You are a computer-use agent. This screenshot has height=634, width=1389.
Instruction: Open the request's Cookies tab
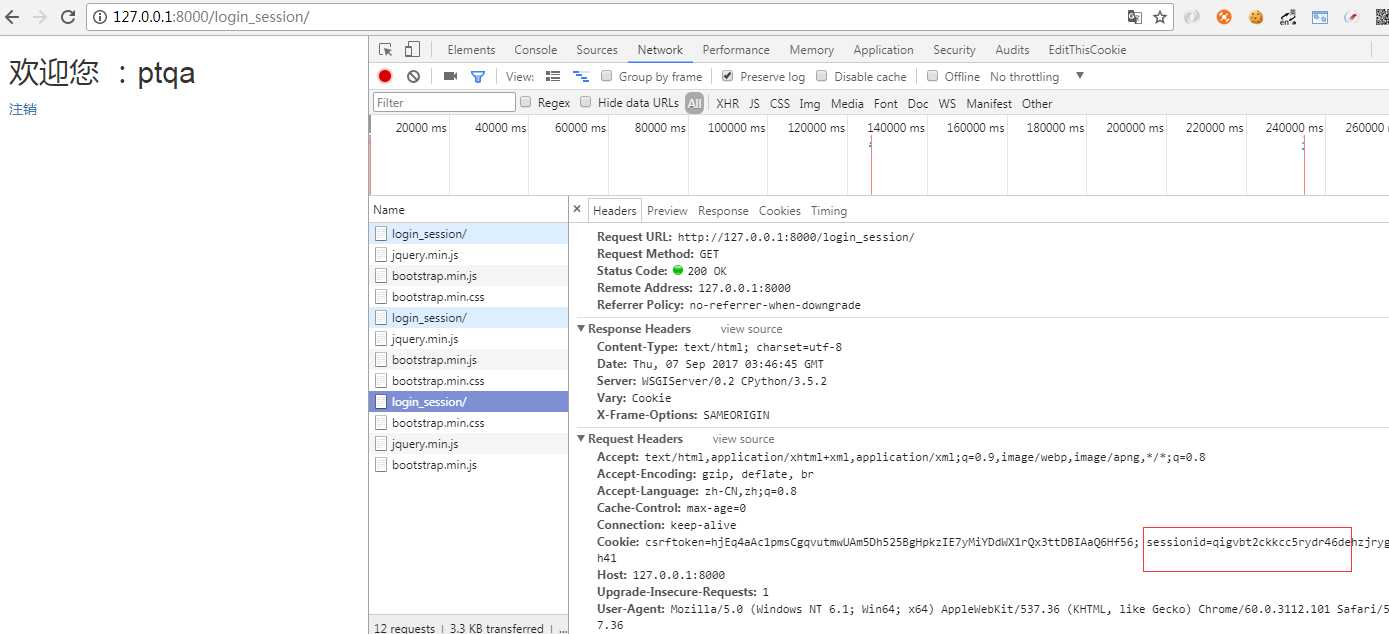(780, 211)
